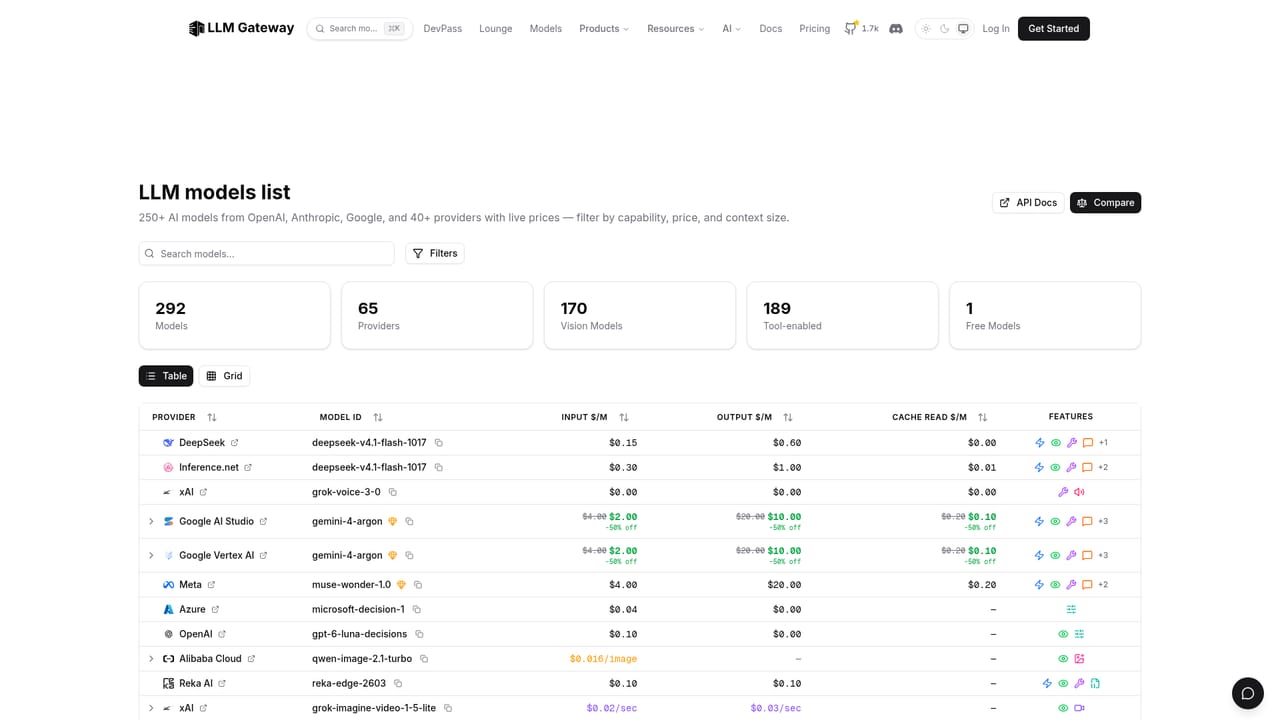Sort table by Model ID column
This screenshot has width=1280, height=720.
(x=378, y=417)
